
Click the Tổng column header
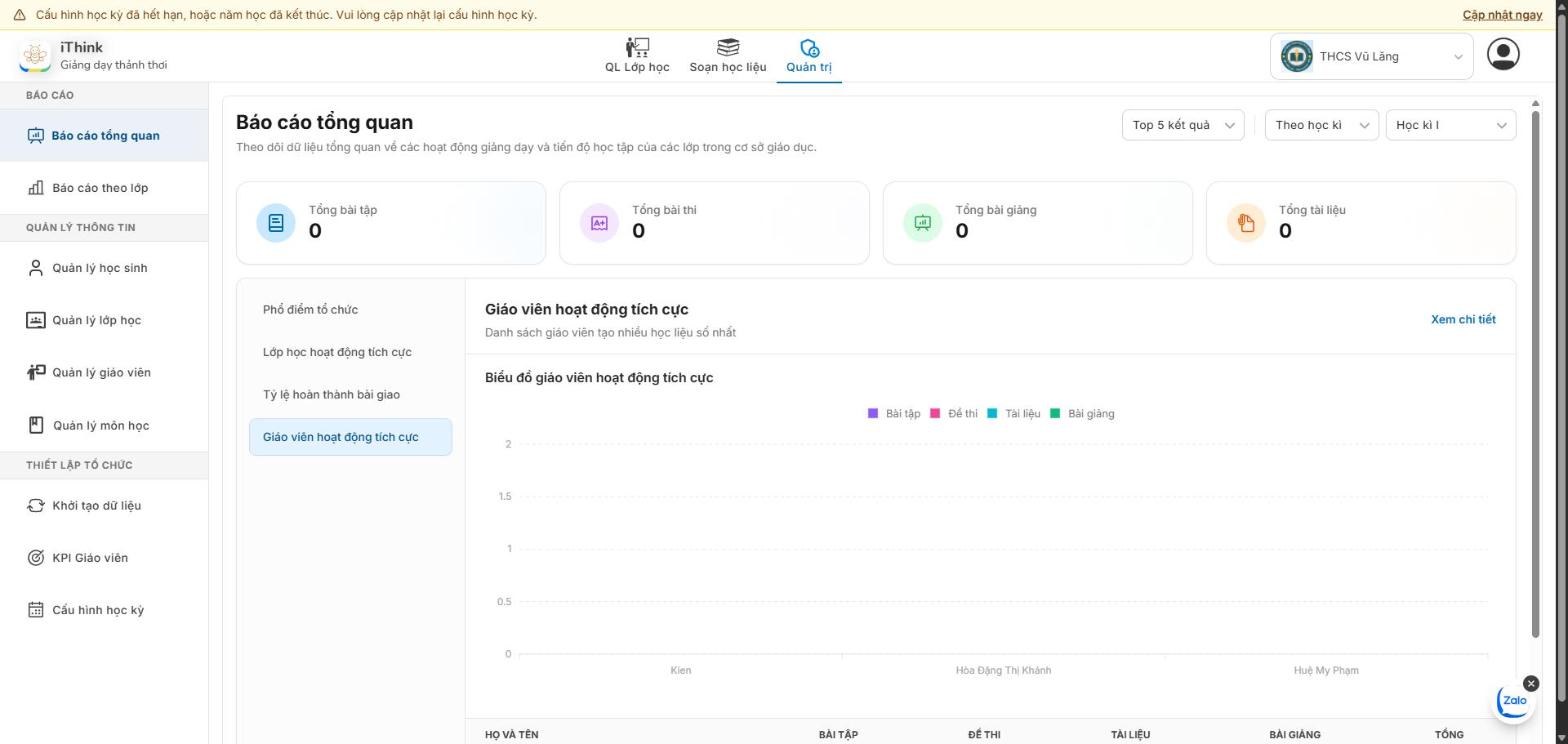tap(1449, 735)
